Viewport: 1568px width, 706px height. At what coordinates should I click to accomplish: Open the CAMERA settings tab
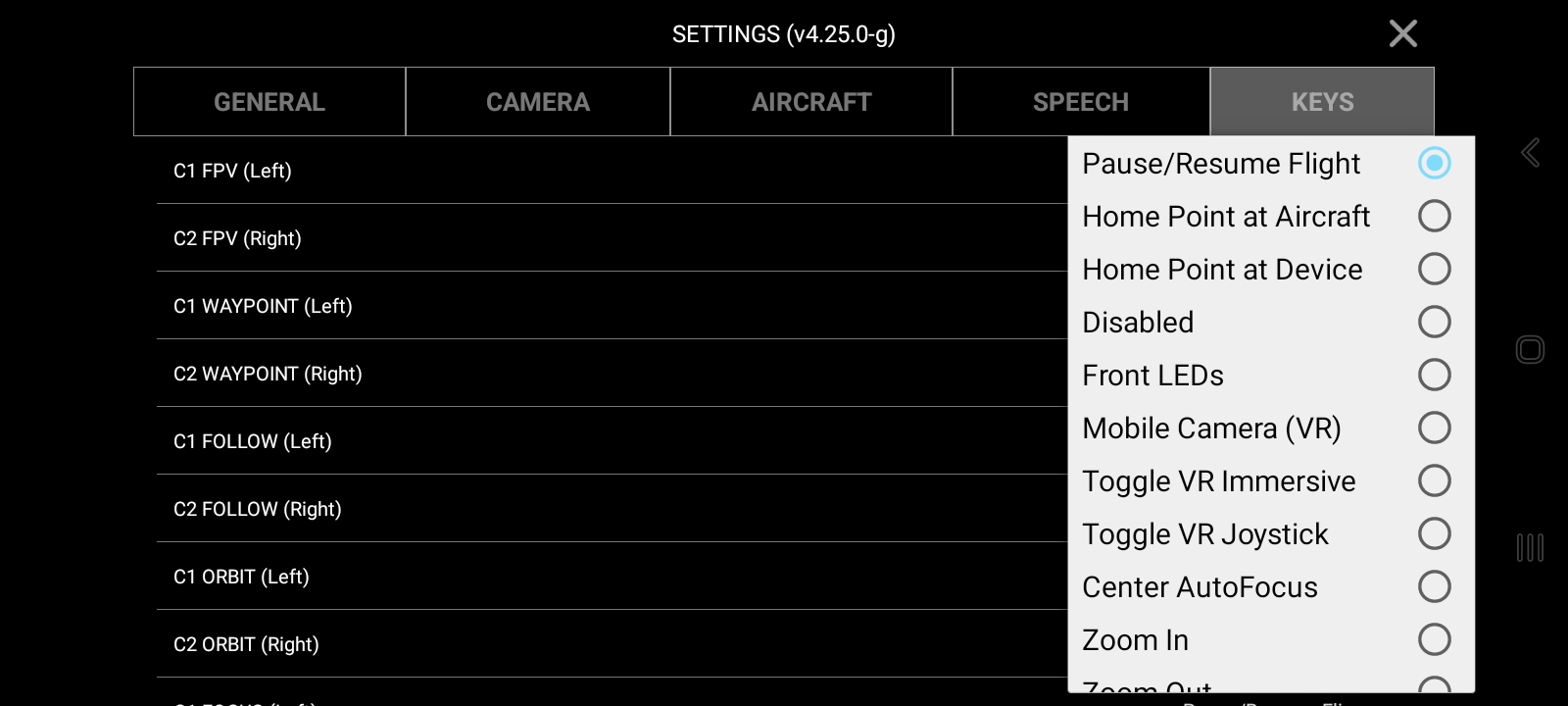pos(538,102)
